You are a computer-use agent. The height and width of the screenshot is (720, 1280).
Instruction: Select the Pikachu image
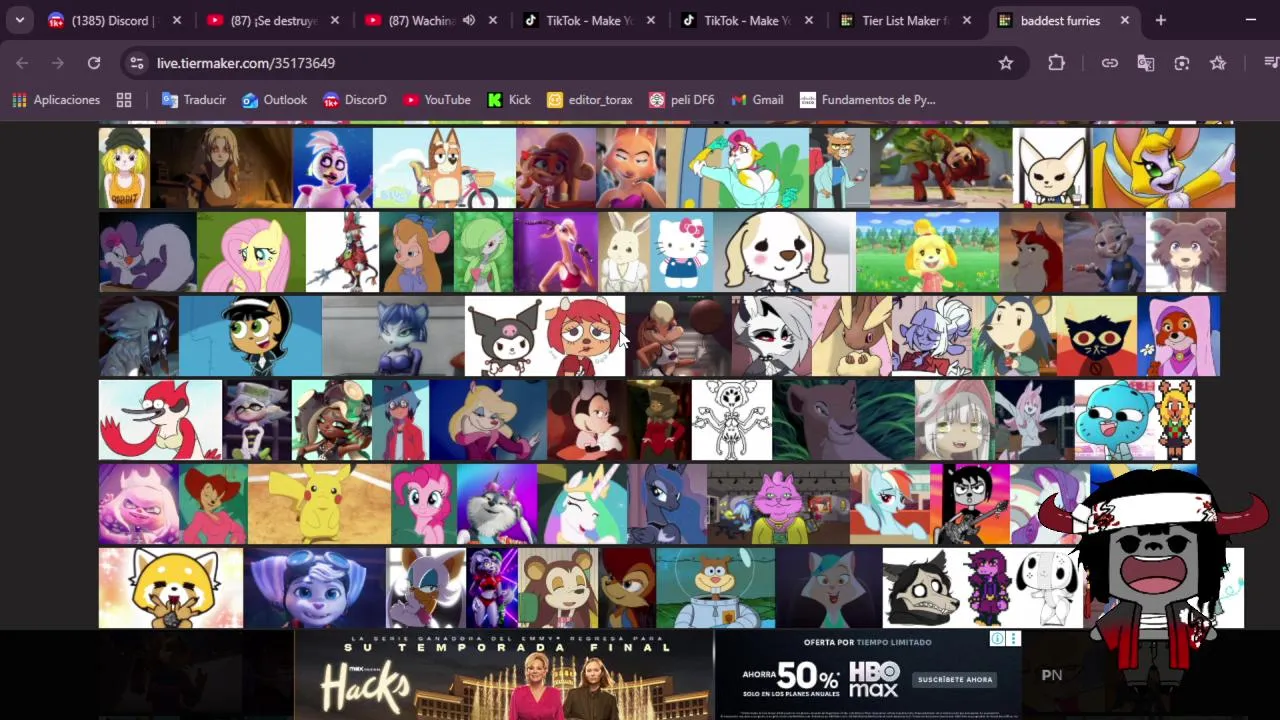click(x=319, y=504)
